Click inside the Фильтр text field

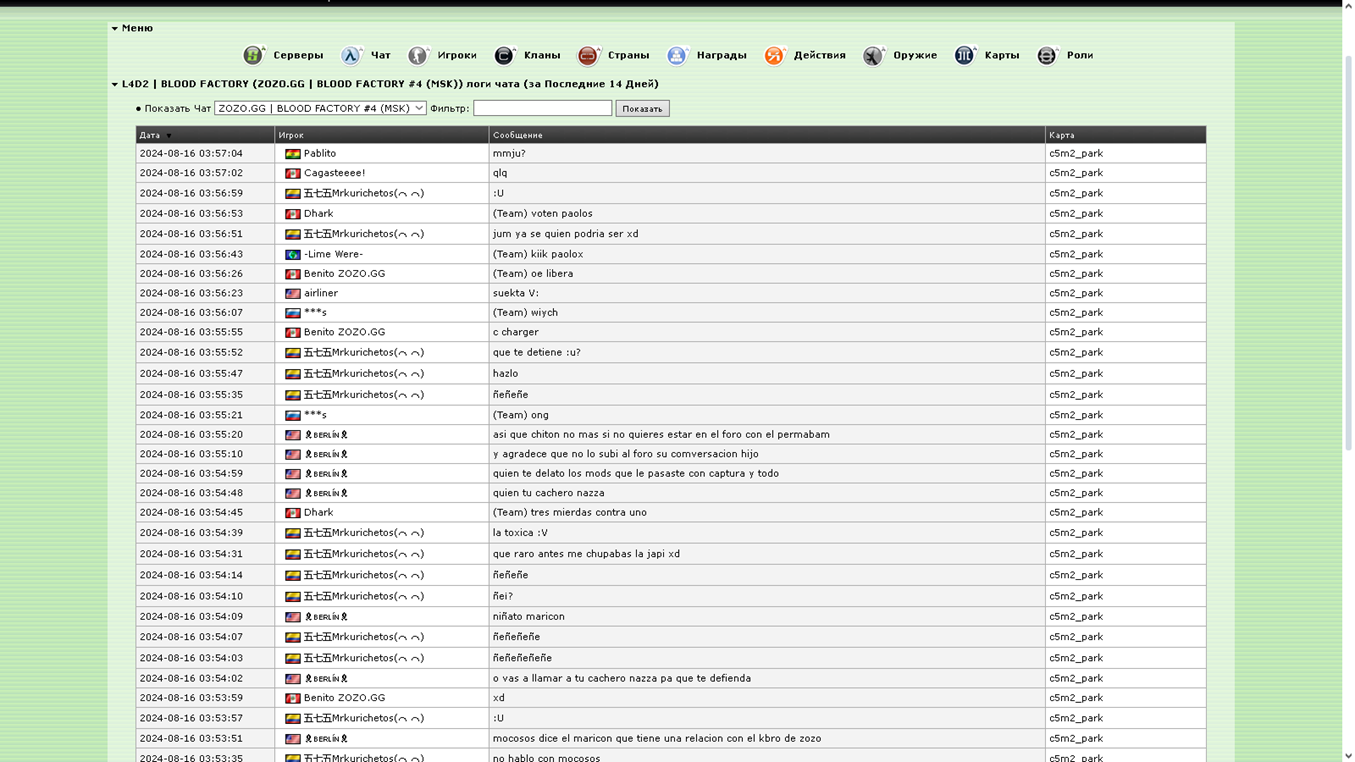(x=542, y=108)
